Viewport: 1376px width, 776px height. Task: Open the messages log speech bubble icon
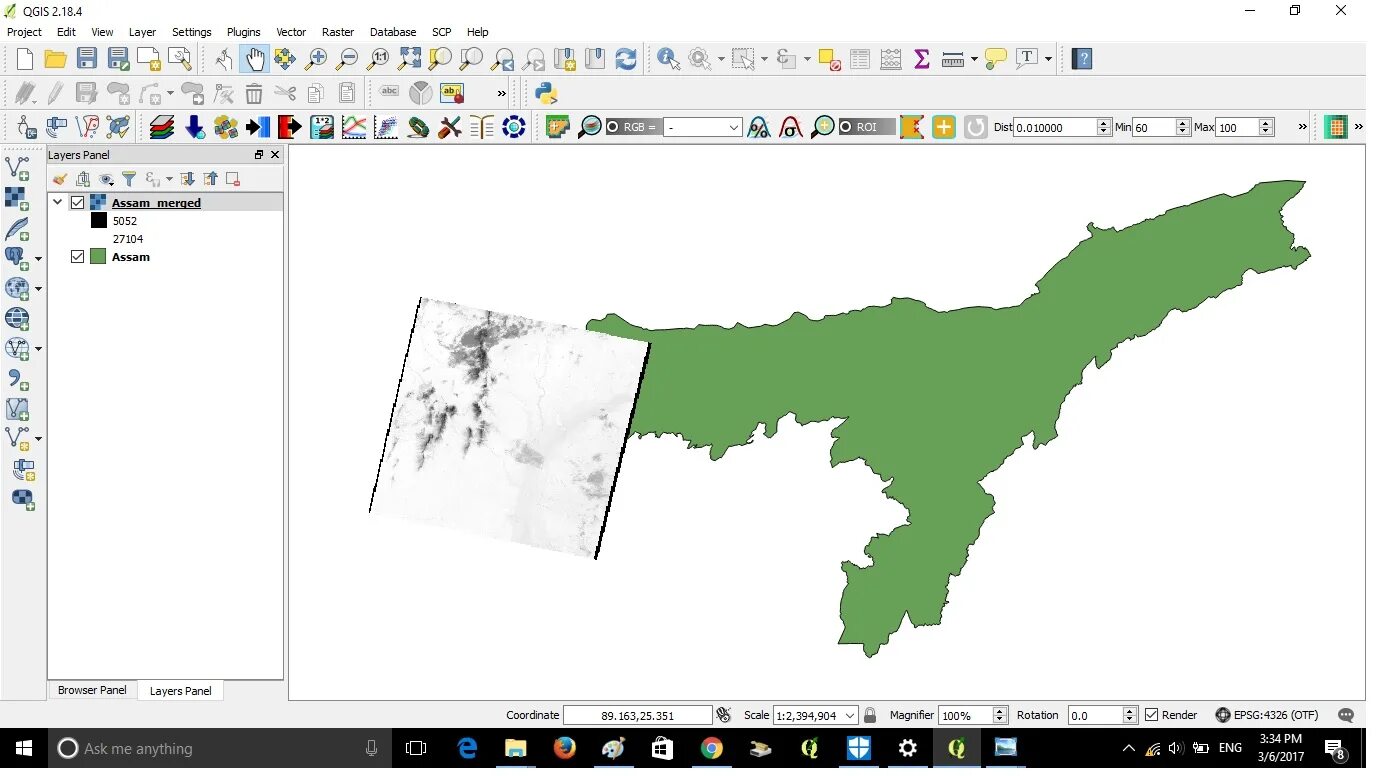1346,715
